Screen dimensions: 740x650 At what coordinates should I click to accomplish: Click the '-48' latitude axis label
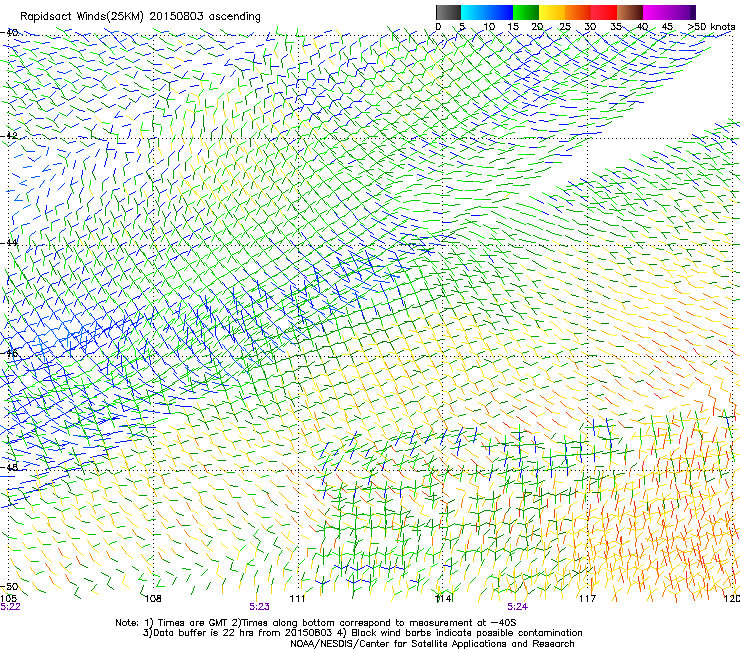[x=9, y=467]
